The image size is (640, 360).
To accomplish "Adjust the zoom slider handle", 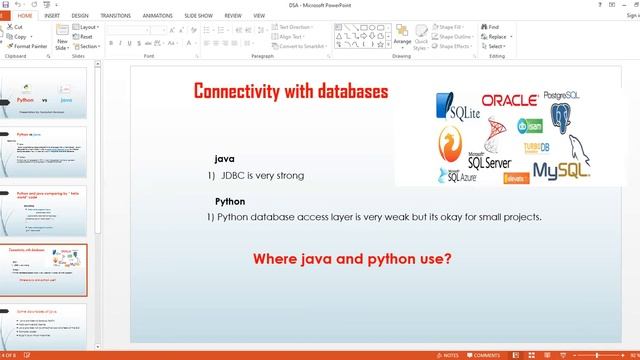I will 597,356.
